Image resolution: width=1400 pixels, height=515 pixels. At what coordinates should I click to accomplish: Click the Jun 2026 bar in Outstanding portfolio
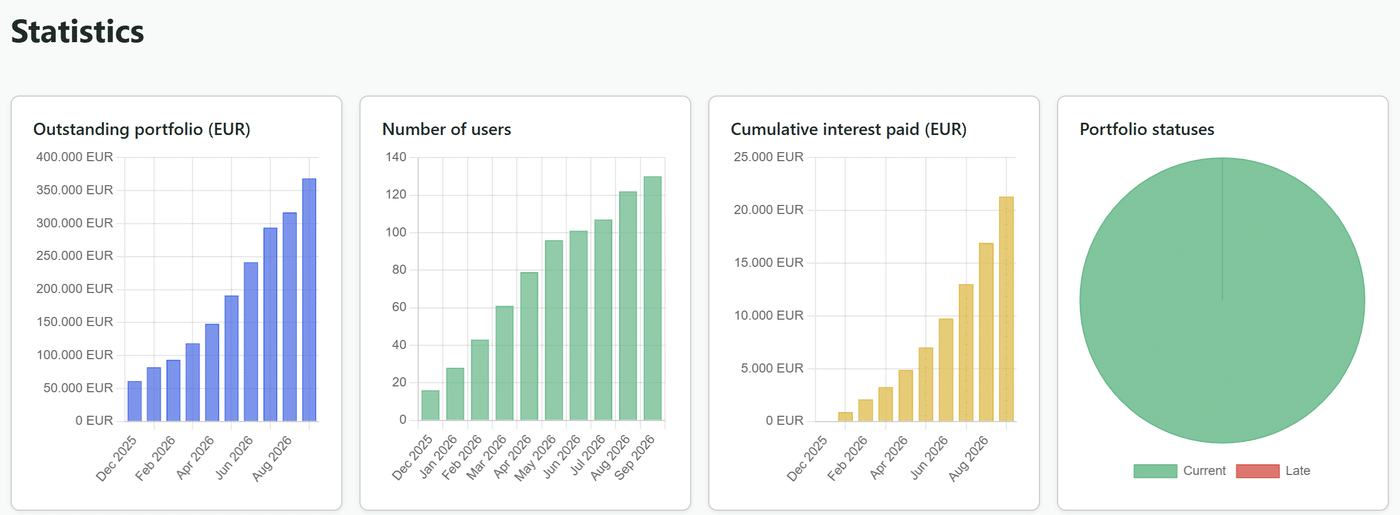tap(251, 341)
